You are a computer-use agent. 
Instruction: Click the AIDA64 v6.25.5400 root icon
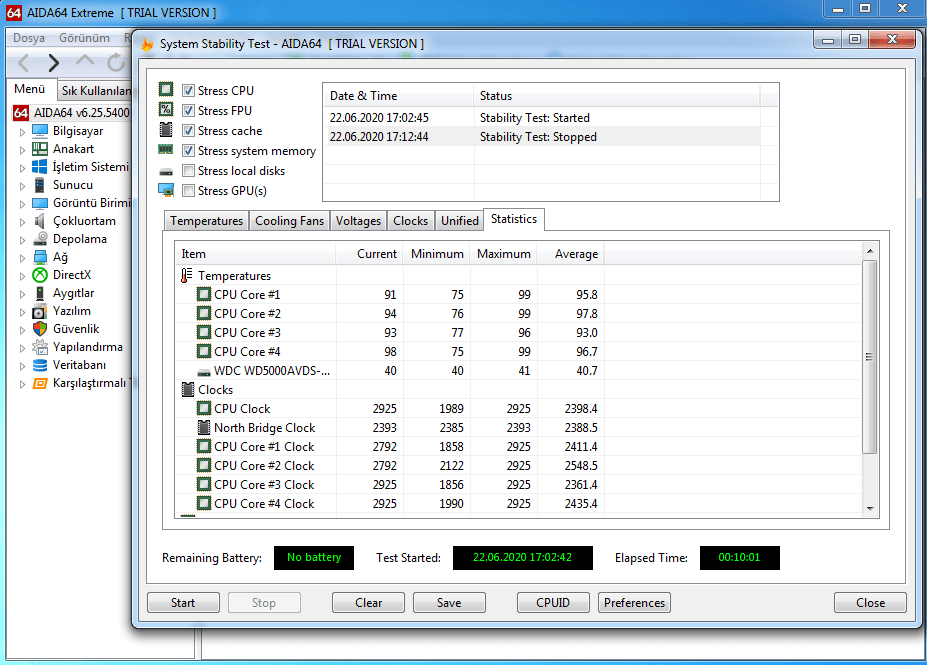click(21, 113)
